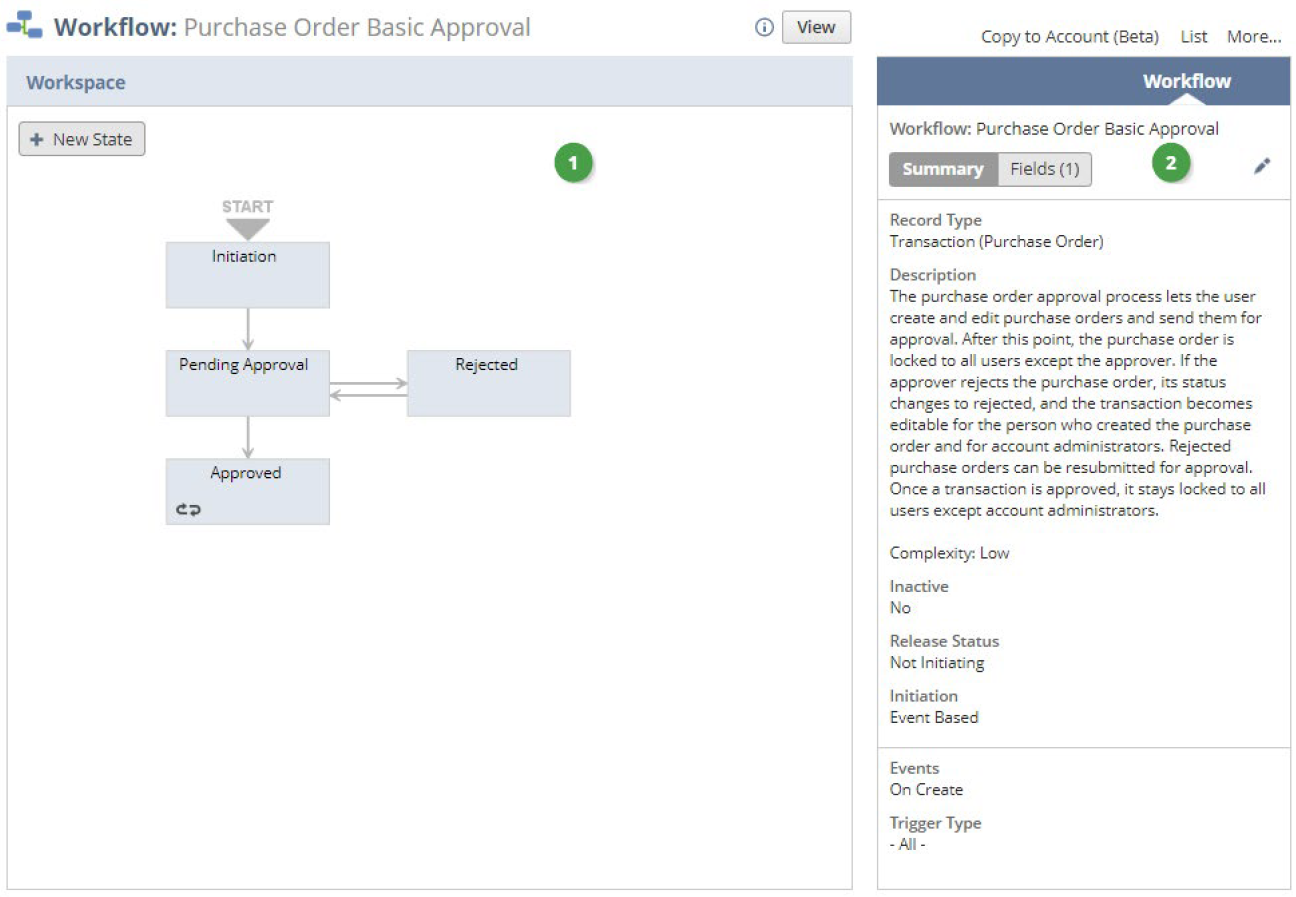
Task: Switch to the Fields (1) tab
Action: click(1044, 169)
